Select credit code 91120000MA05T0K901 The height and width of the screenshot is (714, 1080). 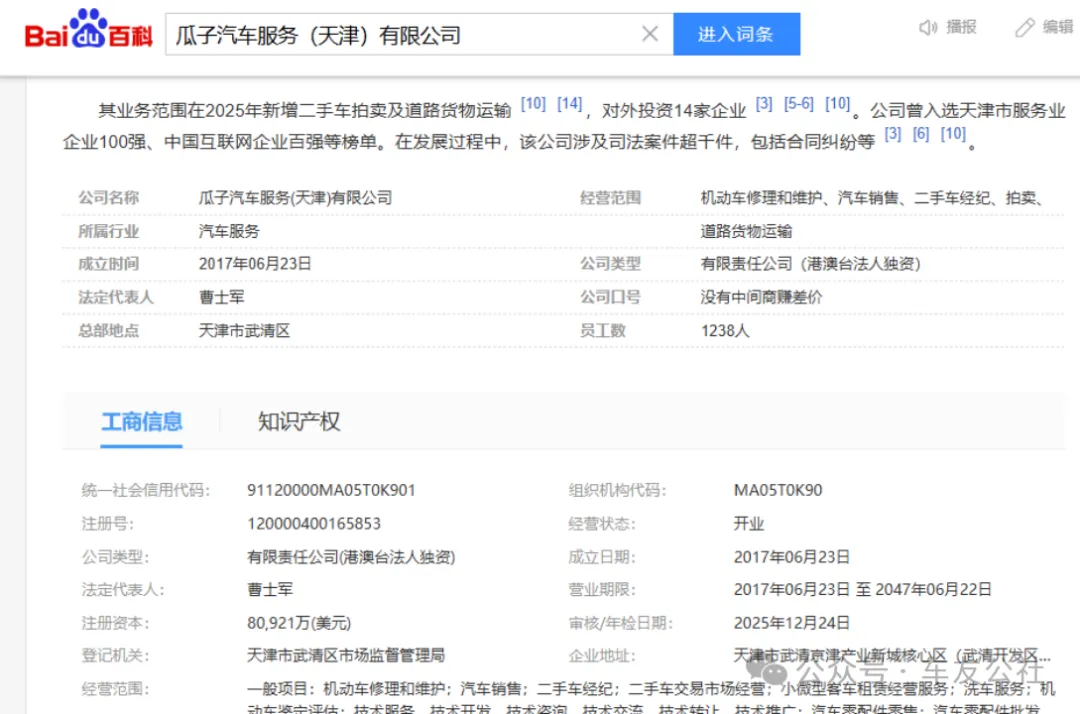(331, 490)
